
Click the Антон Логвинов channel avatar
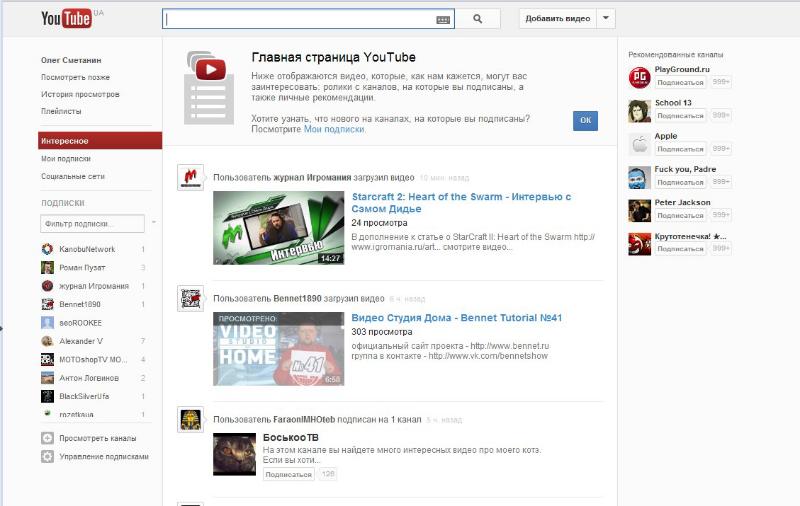[x=47, y=378]
